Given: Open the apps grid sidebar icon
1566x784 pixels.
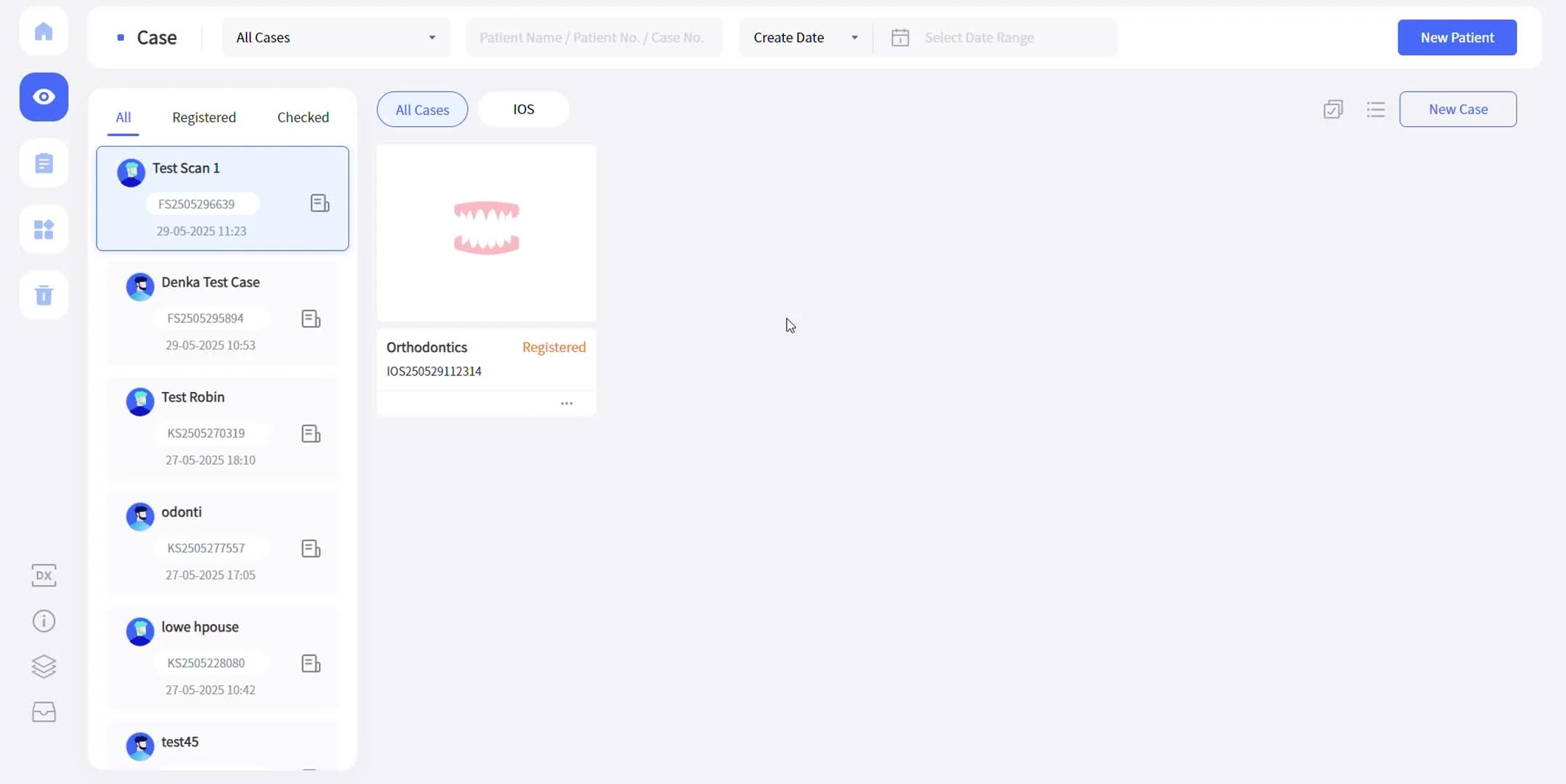Looking at the screenshot, I should point(44,229).
